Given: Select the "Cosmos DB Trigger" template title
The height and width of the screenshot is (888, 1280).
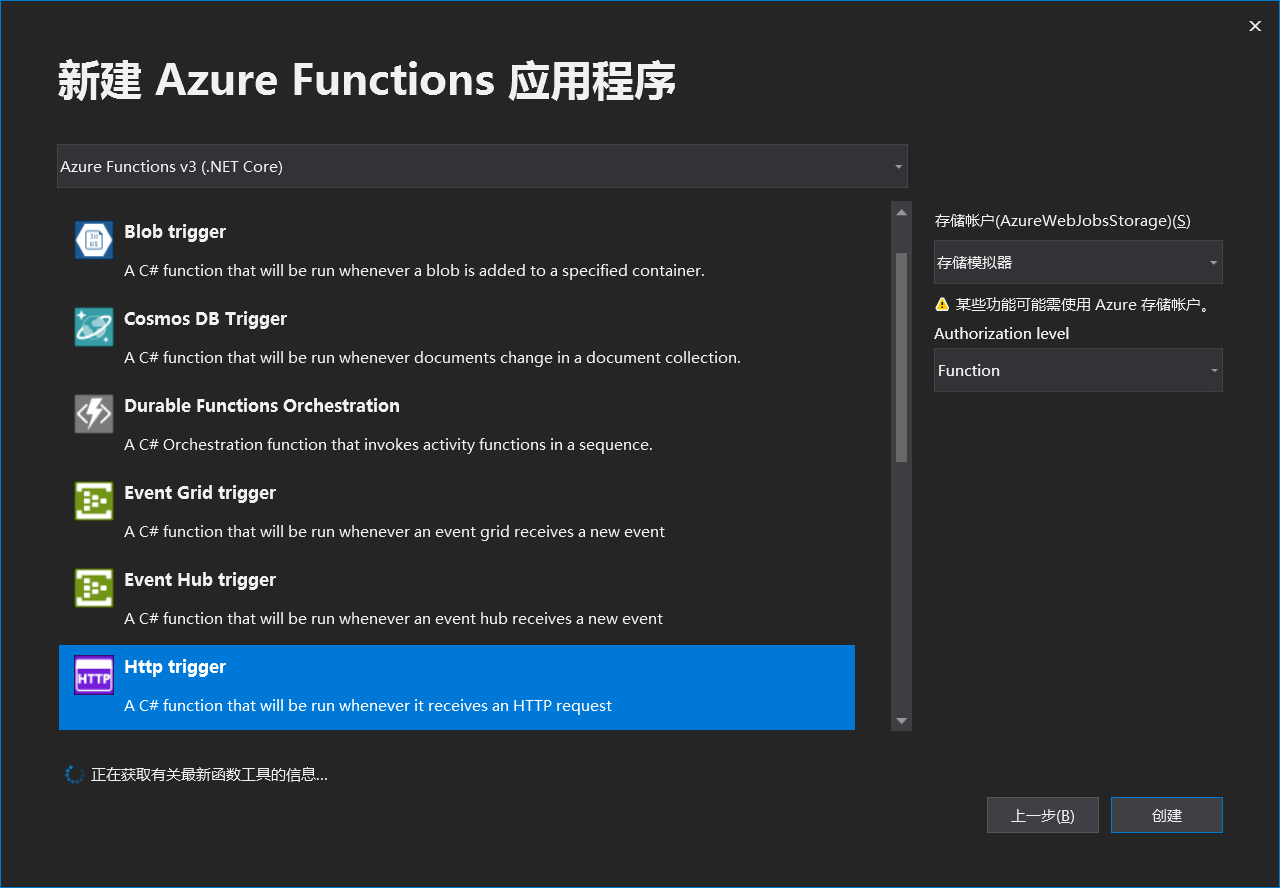Looking at the screenshot, I should click(205, 319).
